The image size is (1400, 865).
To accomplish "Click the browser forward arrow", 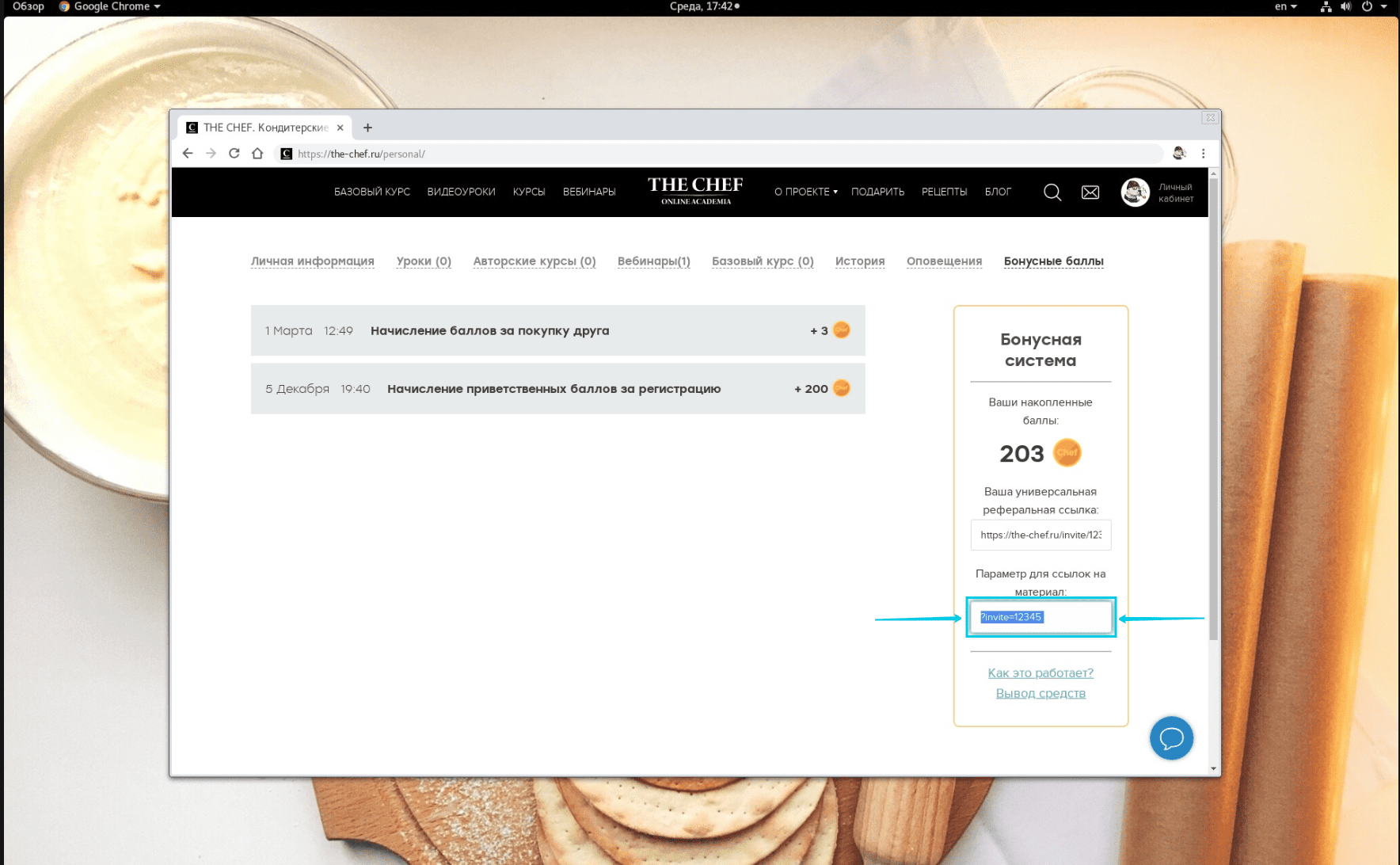I will tap(211, 154).
